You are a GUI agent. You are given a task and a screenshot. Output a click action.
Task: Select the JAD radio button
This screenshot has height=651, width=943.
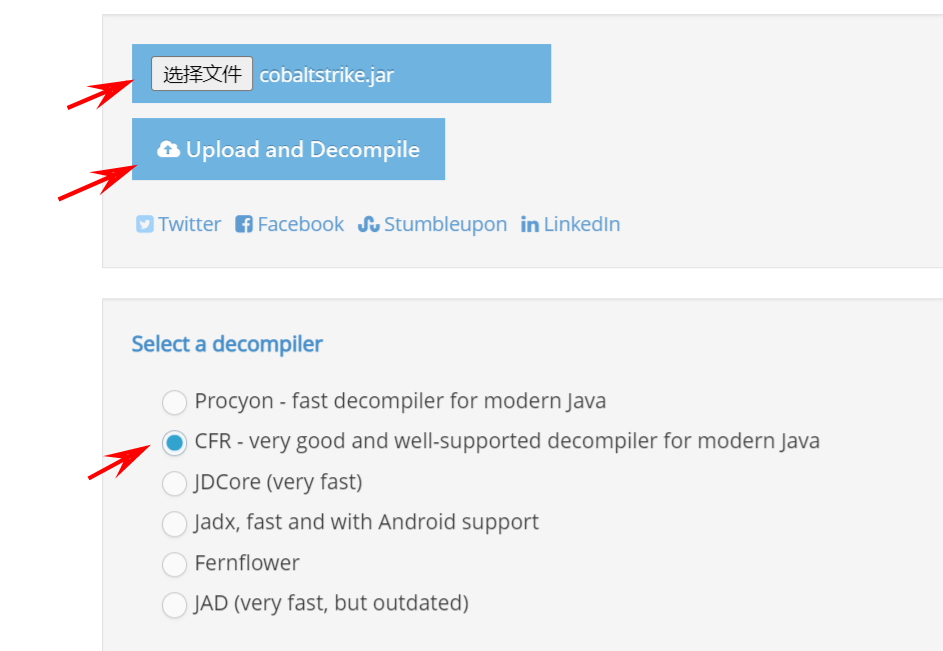(x=175, y=604)
